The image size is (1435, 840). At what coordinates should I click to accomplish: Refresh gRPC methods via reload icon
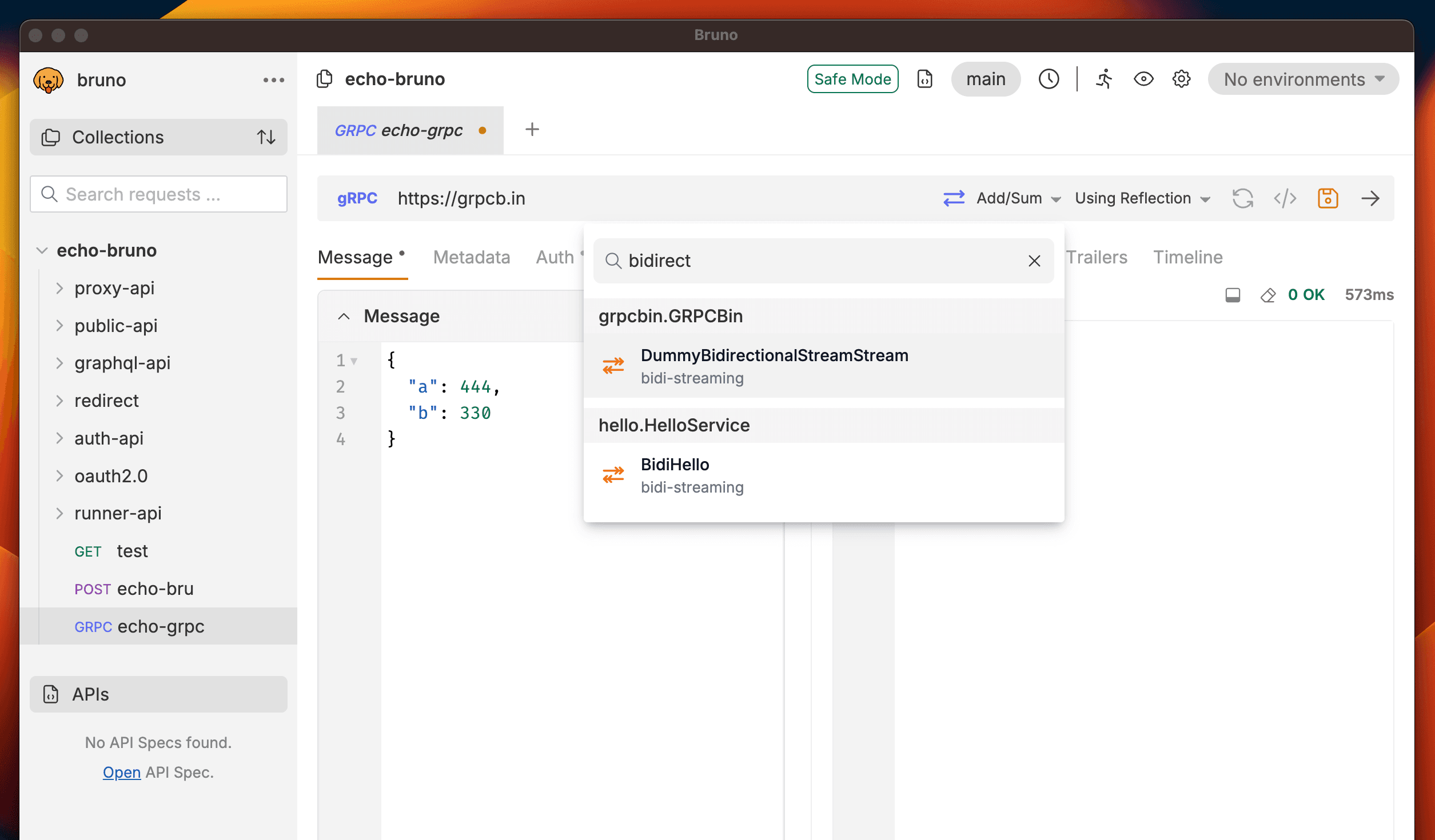(1242, 198)
